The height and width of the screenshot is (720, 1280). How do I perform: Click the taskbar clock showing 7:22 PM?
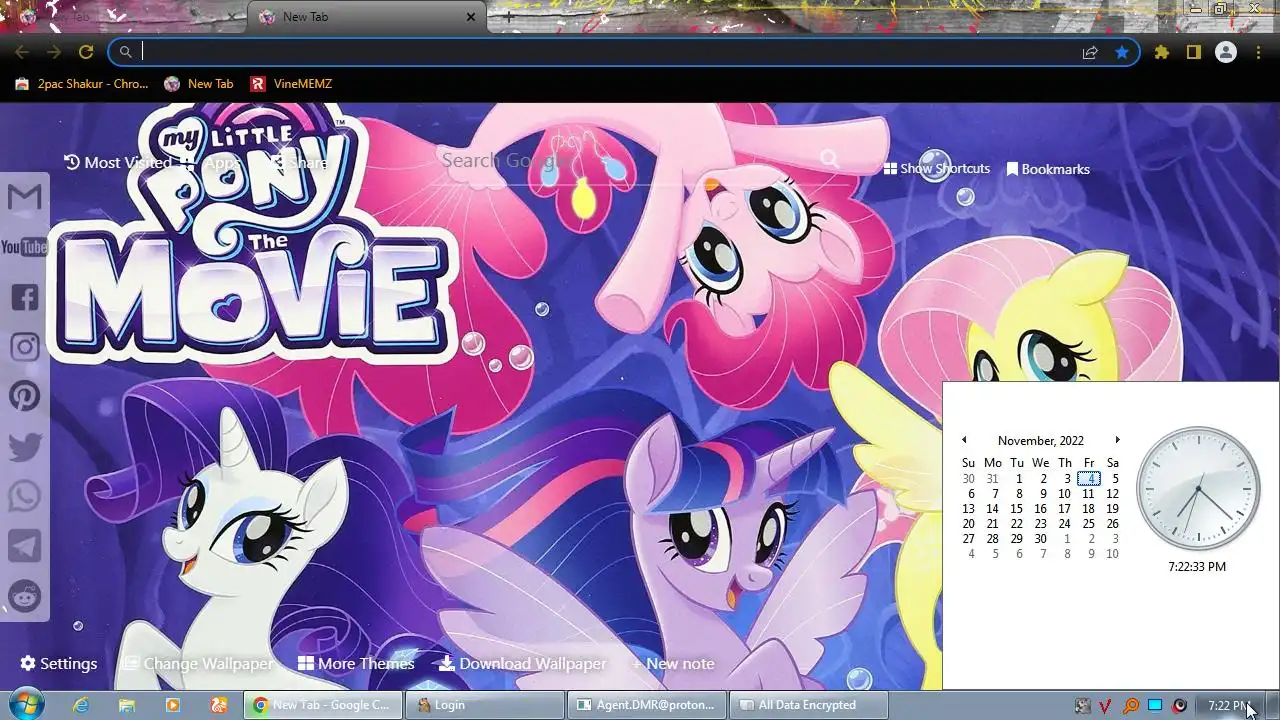tap(1229, 706)
